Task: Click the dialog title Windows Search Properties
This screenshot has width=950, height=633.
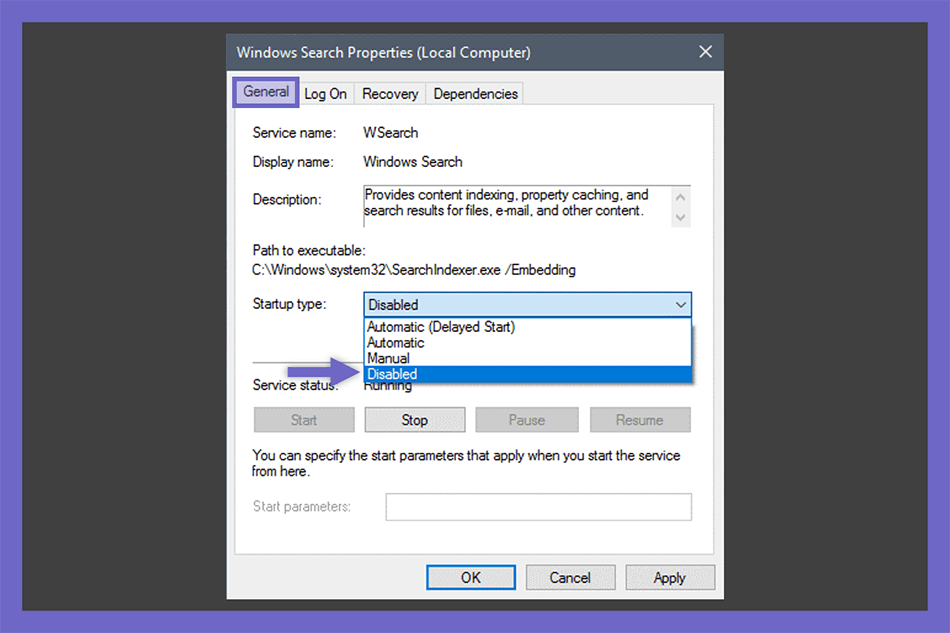Action: [x=384, y=53]
